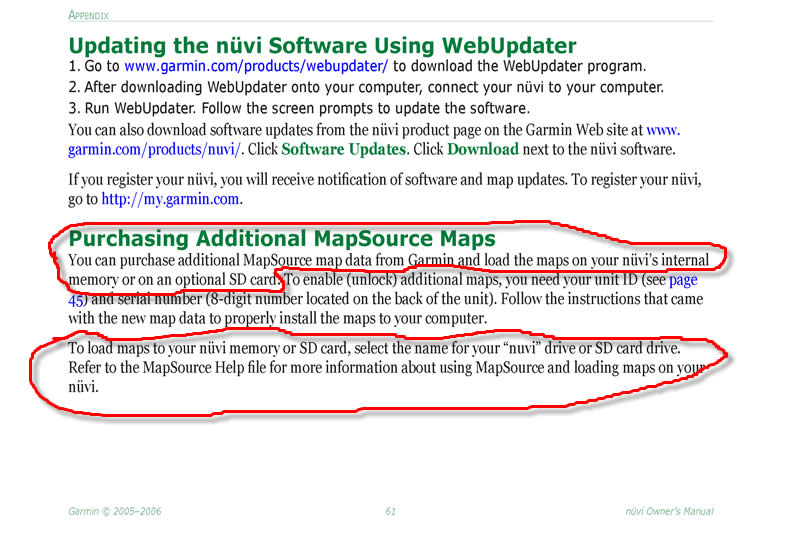Open the www.garmin.com/products/webupdater/ link

(x=256, y=66)
